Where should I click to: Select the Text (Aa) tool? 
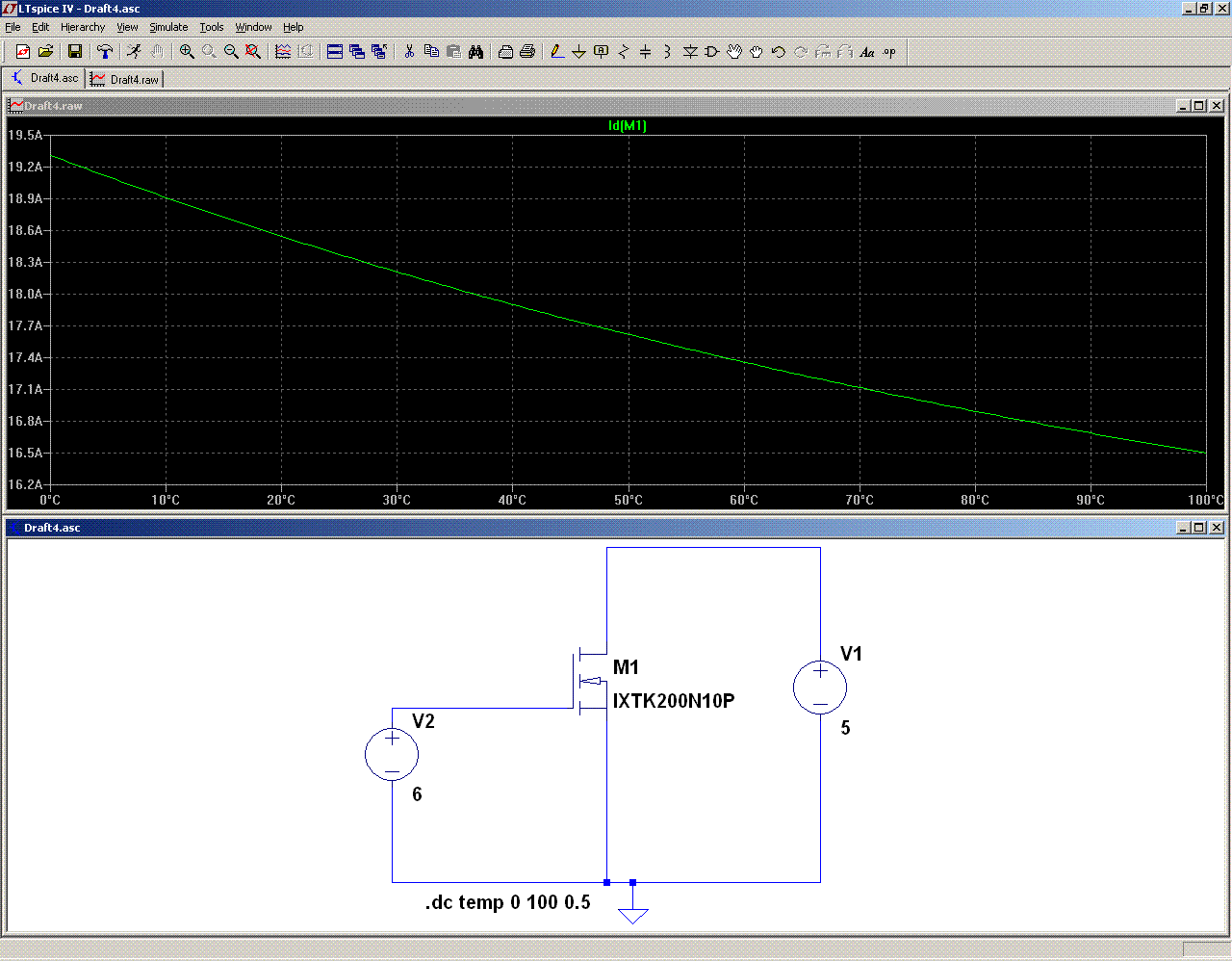pos(867,52)
